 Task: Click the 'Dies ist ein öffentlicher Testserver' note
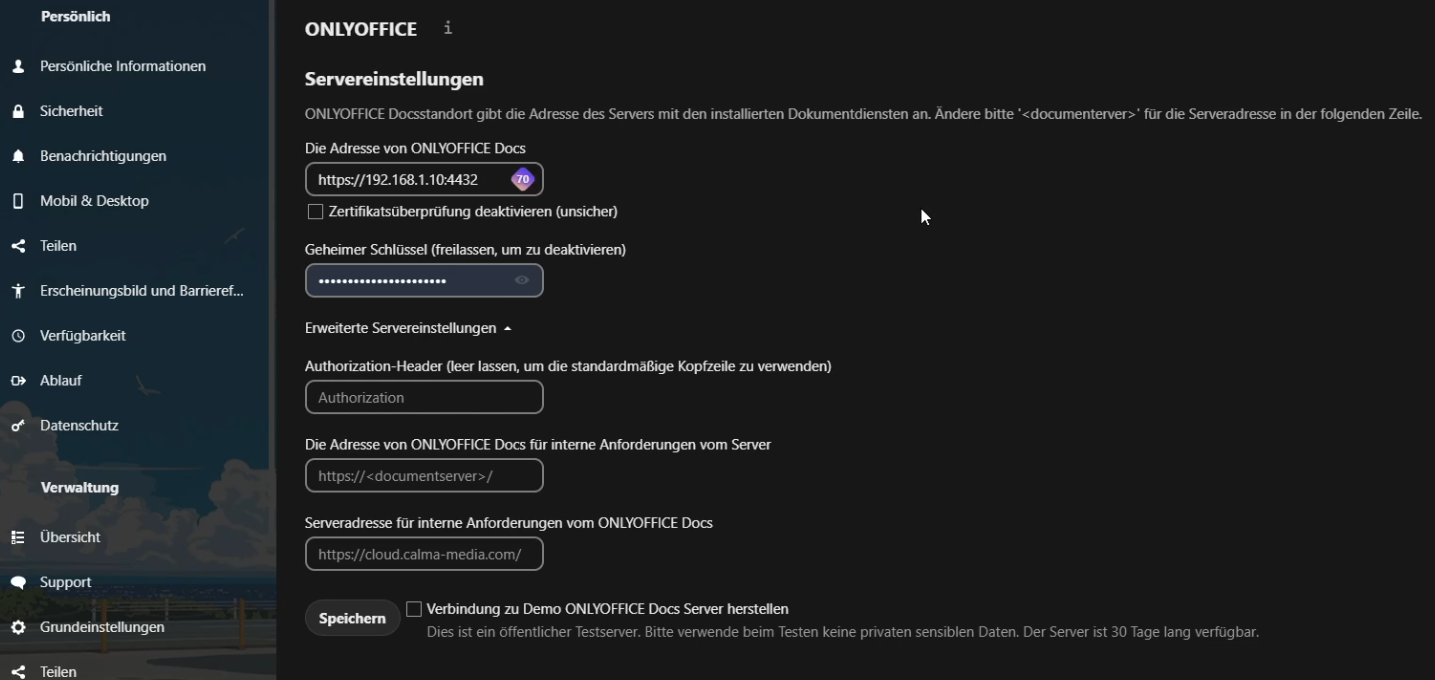pyautogui.click(x=843, y=632)
